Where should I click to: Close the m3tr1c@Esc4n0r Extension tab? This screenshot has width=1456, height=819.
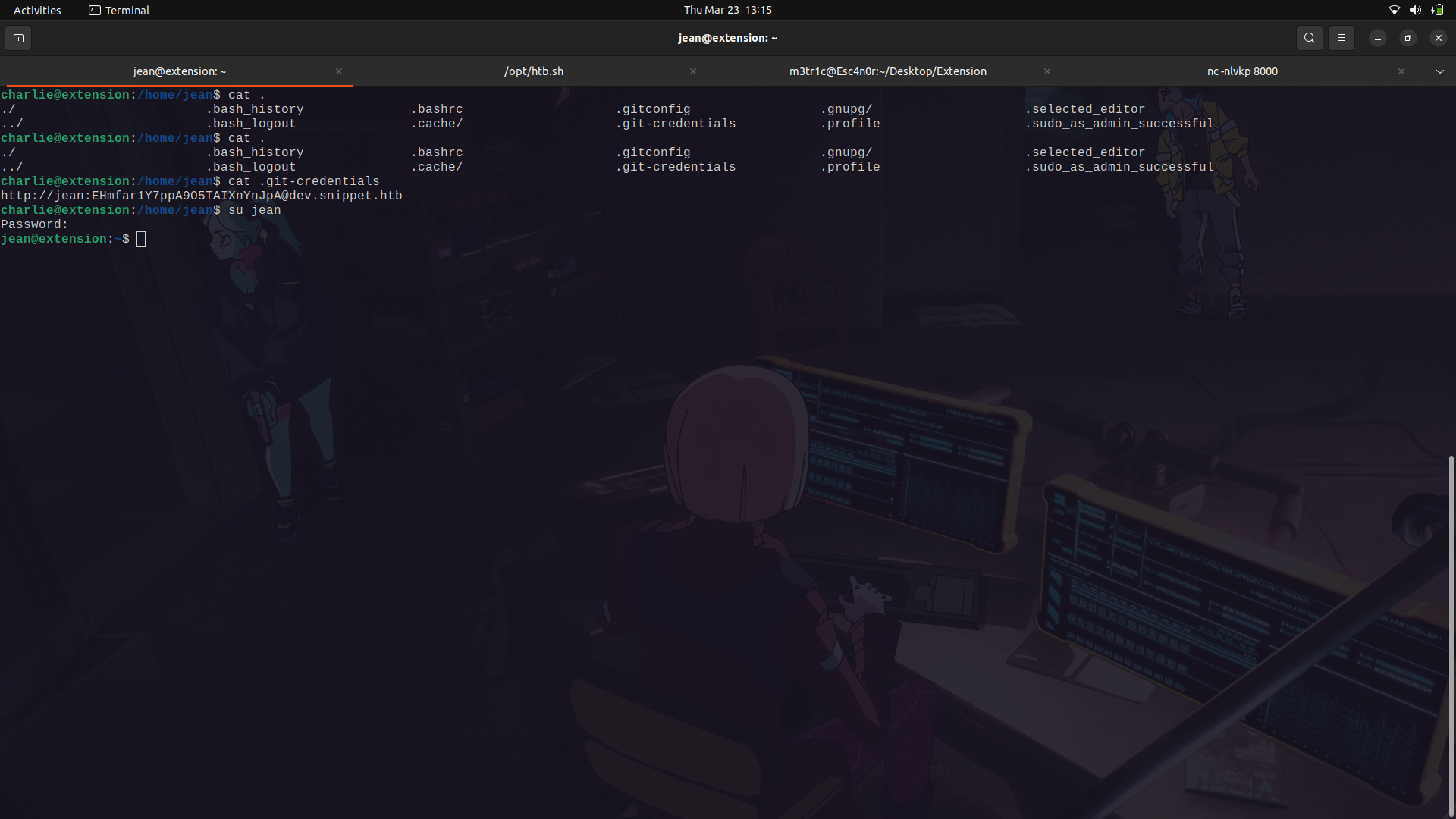(1046, 71)
